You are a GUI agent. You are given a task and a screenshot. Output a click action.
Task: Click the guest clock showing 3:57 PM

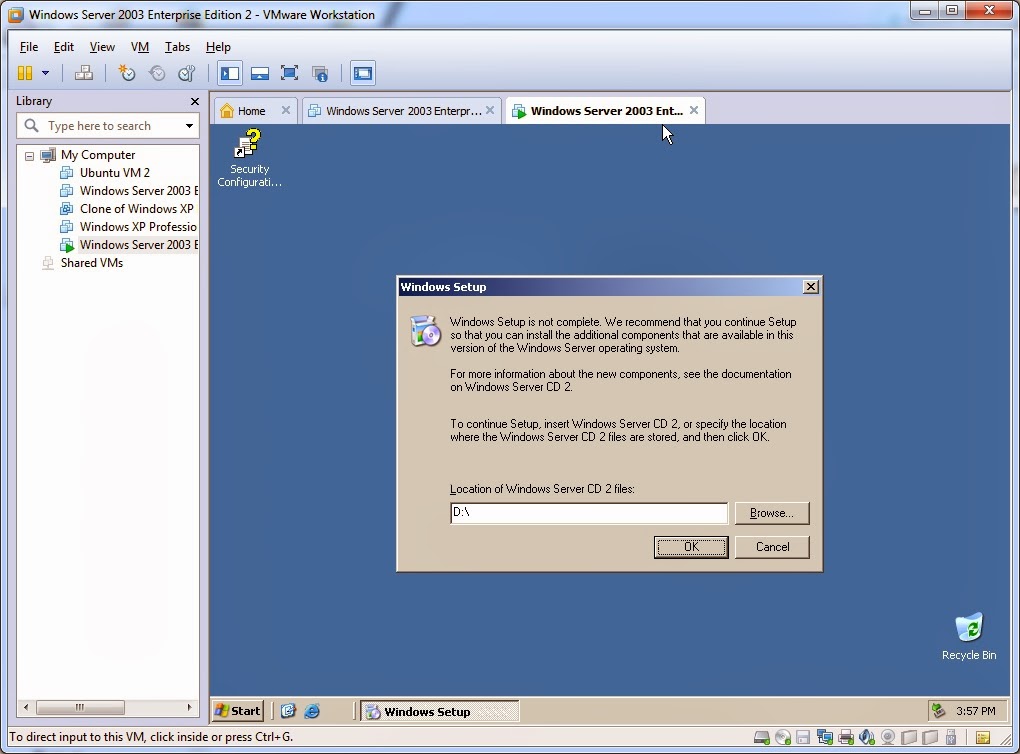(976, 711)
